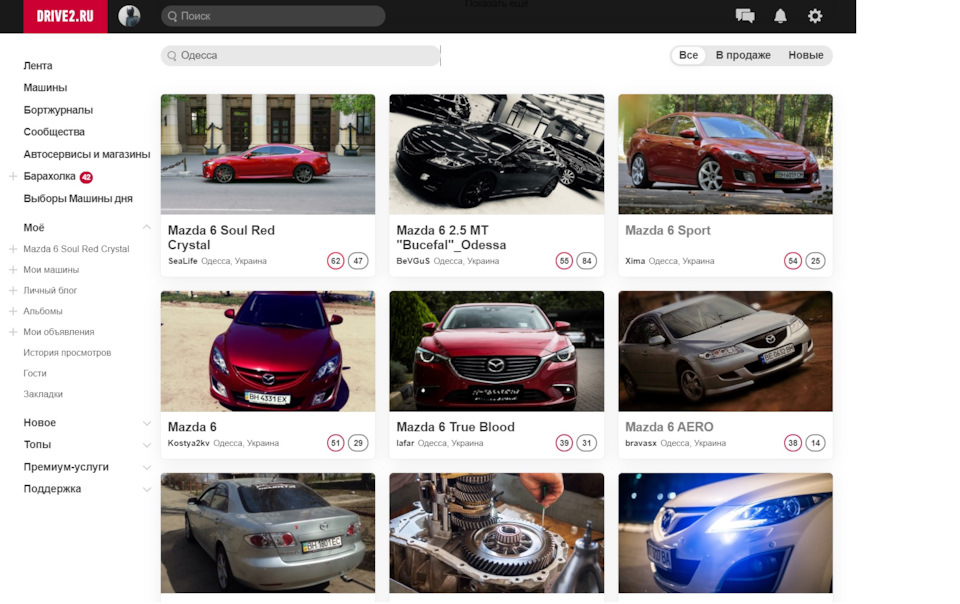Open Мои объявления link

click(59, 332)
